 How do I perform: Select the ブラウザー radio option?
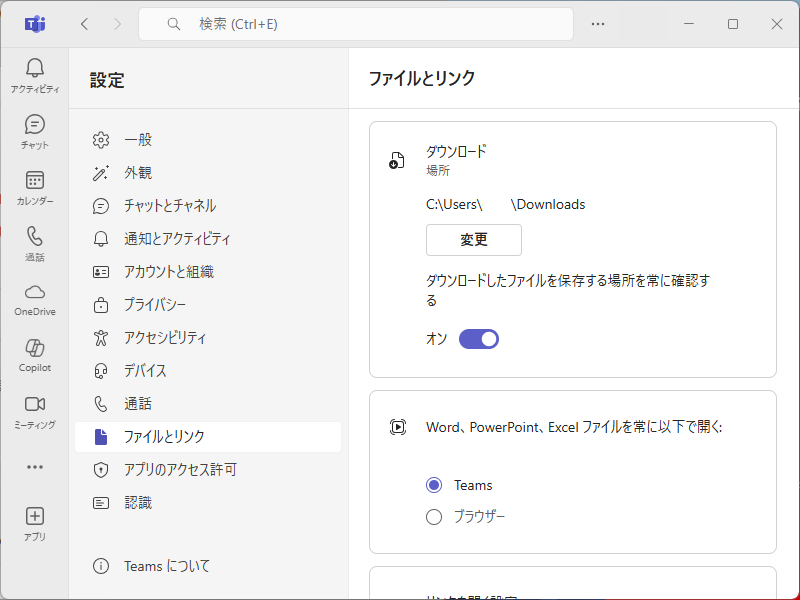point(434,517)
